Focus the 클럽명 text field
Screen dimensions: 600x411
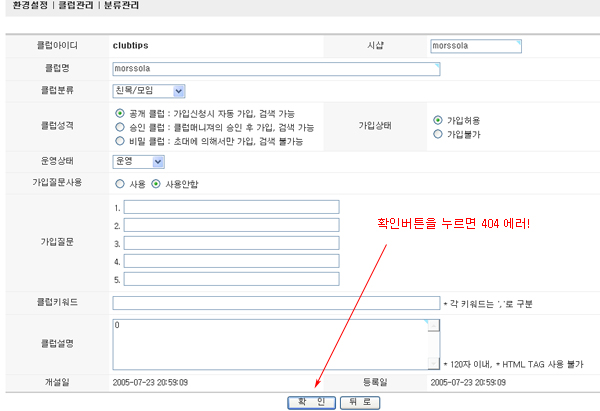276,69
